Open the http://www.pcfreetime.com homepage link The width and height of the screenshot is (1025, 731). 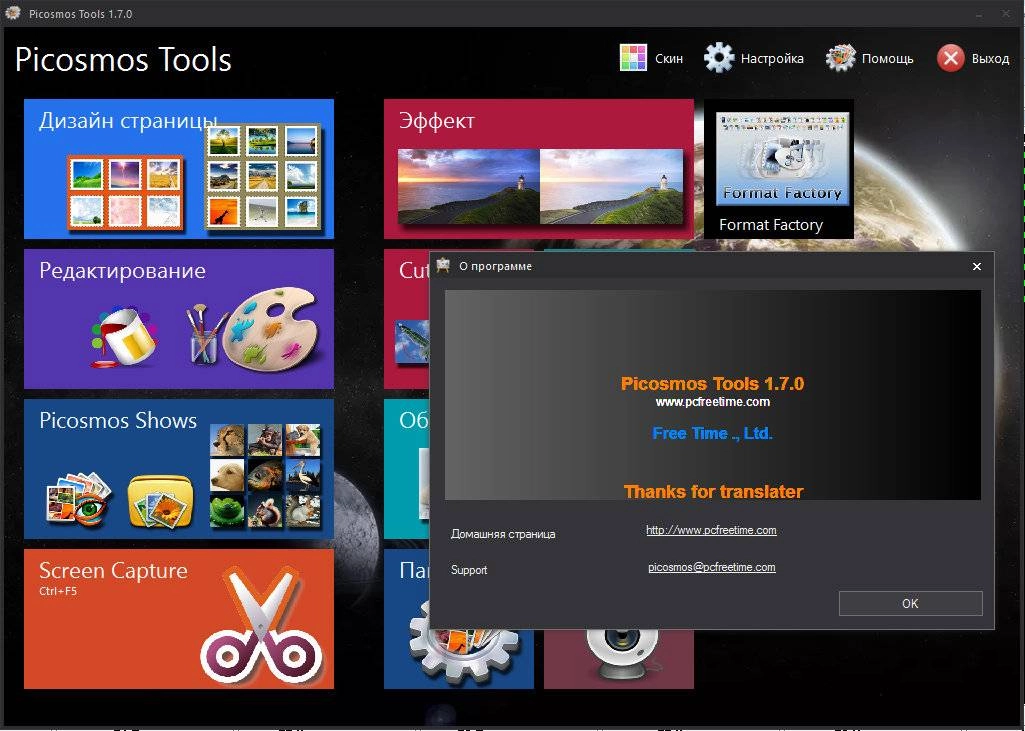click(711, 530)
